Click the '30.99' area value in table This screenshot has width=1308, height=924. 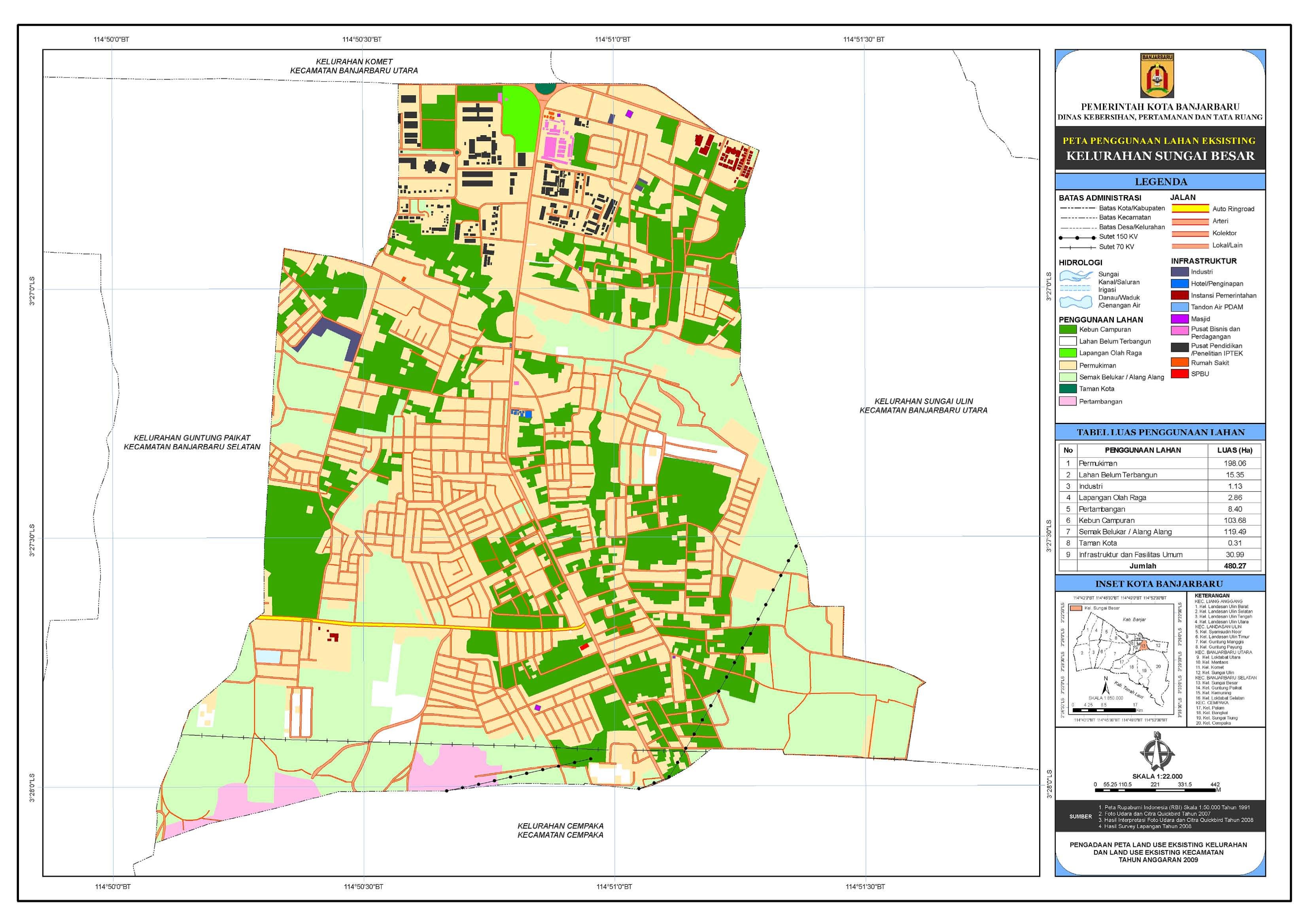pos(1234,554)
